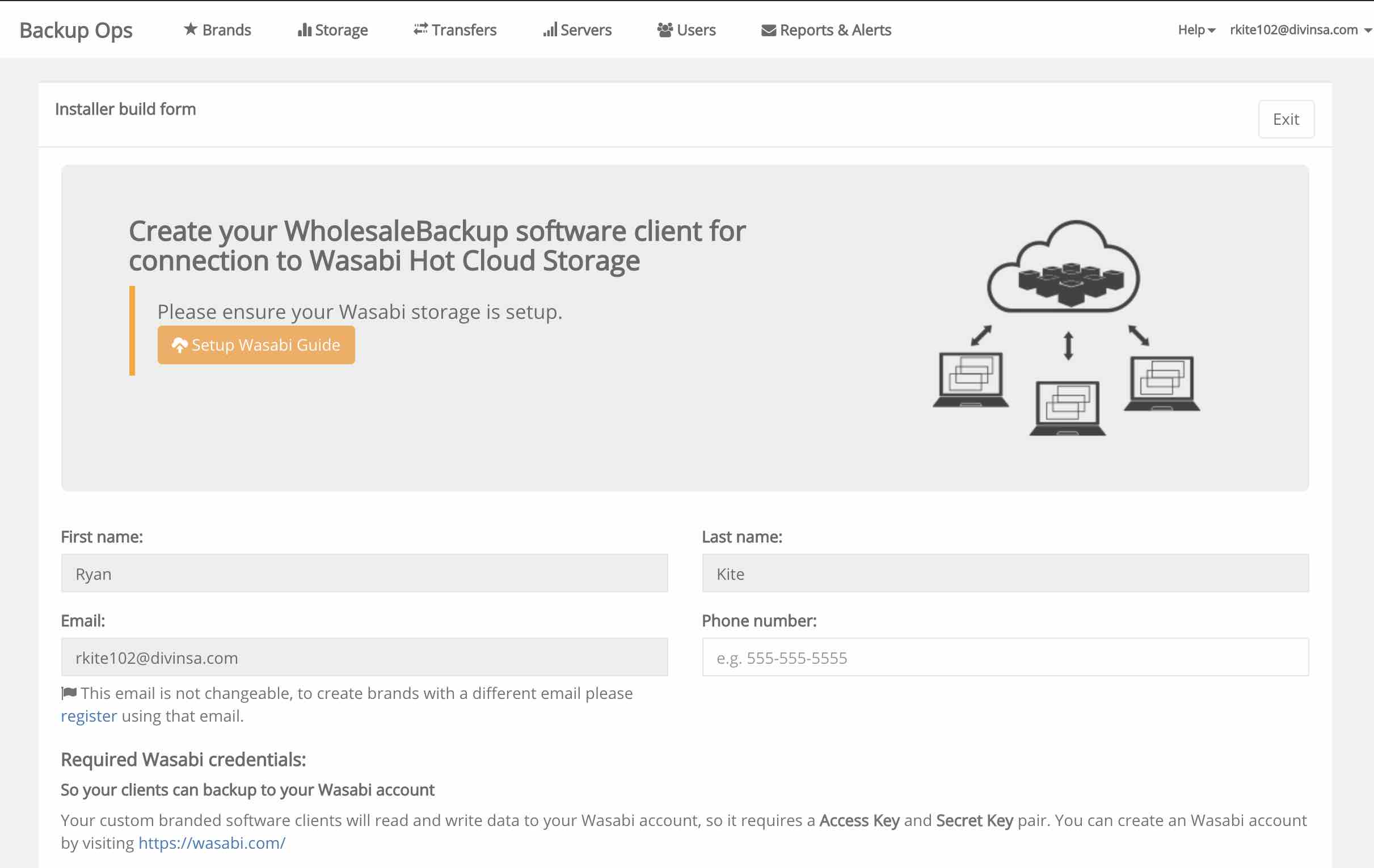The height and width of the screenshot is (868, 1374).
Task: Click the Backup Ops brand logo text
Action: (76, 30)
